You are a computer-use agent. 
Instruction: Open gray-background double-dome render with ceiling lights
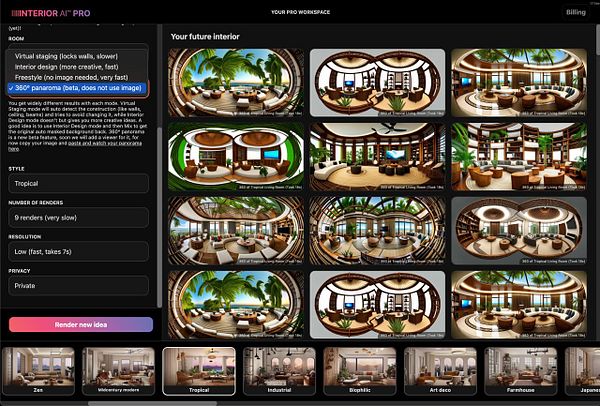point(519,231)
